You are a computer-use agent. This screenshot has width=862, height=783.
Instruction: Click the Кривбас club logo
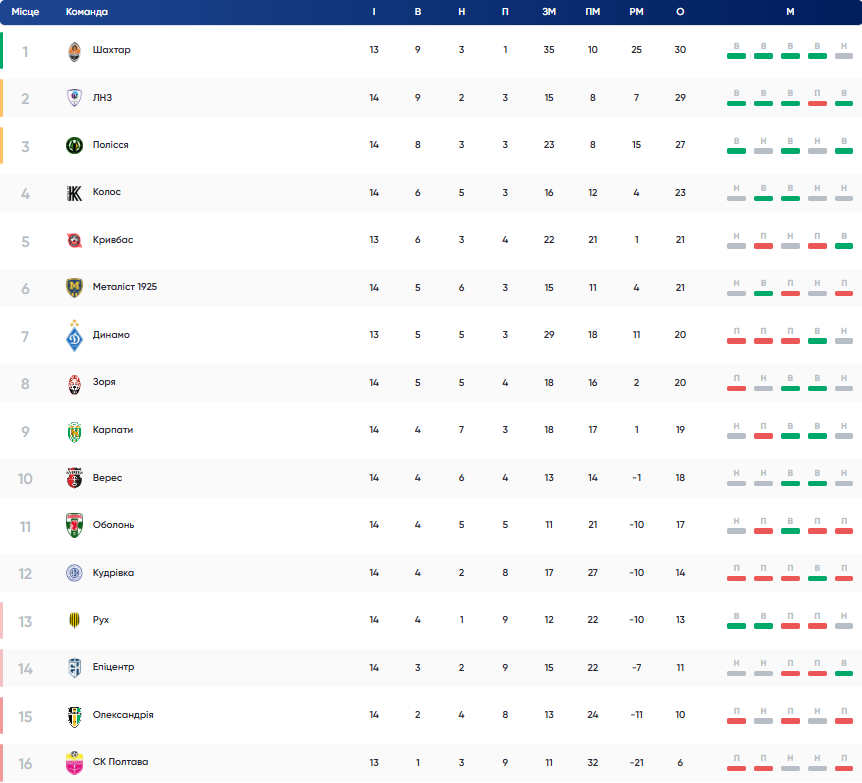[x=74, y=241]
